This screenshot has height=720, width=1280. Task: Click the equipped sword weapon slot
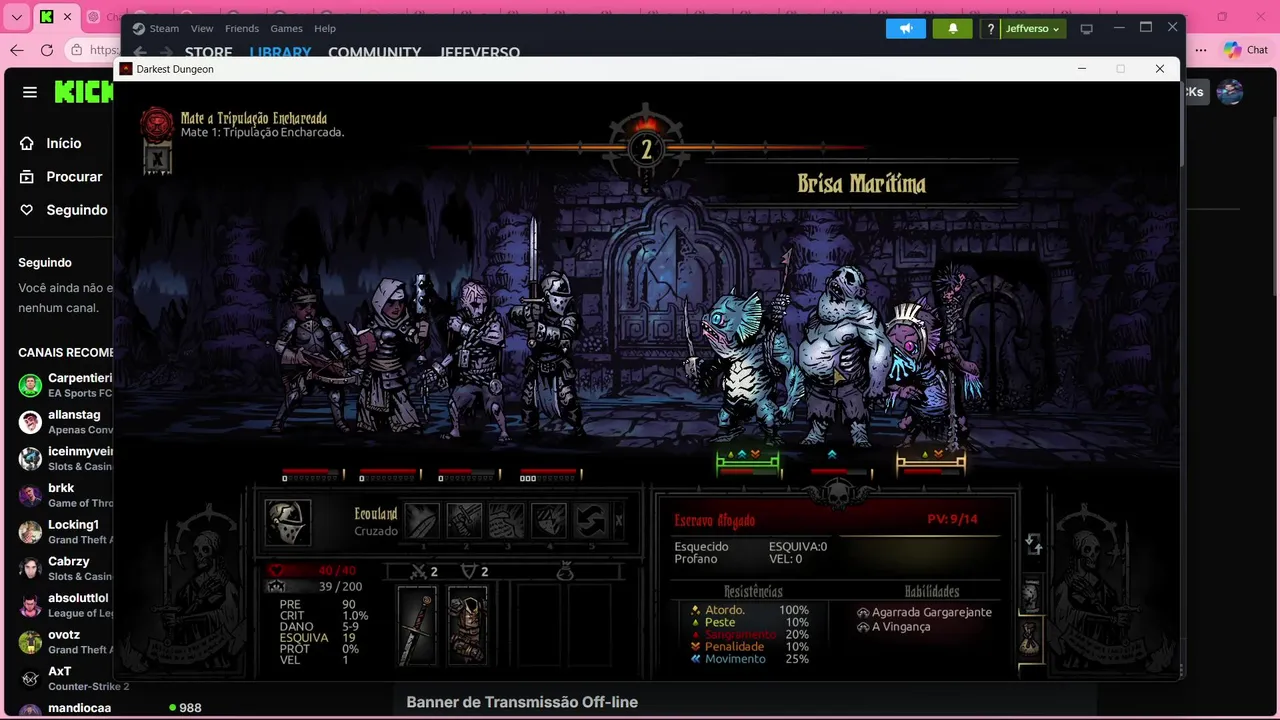418,626
